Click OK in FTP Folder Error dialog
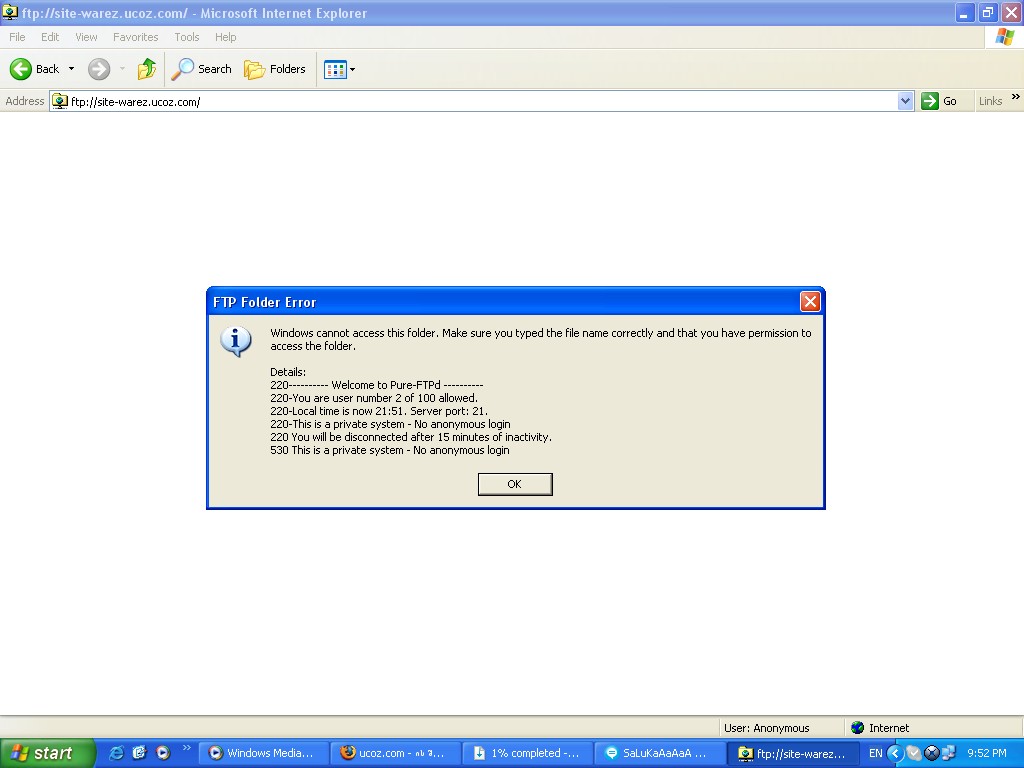Screen dimensions: 1024x768 point(515,484)
